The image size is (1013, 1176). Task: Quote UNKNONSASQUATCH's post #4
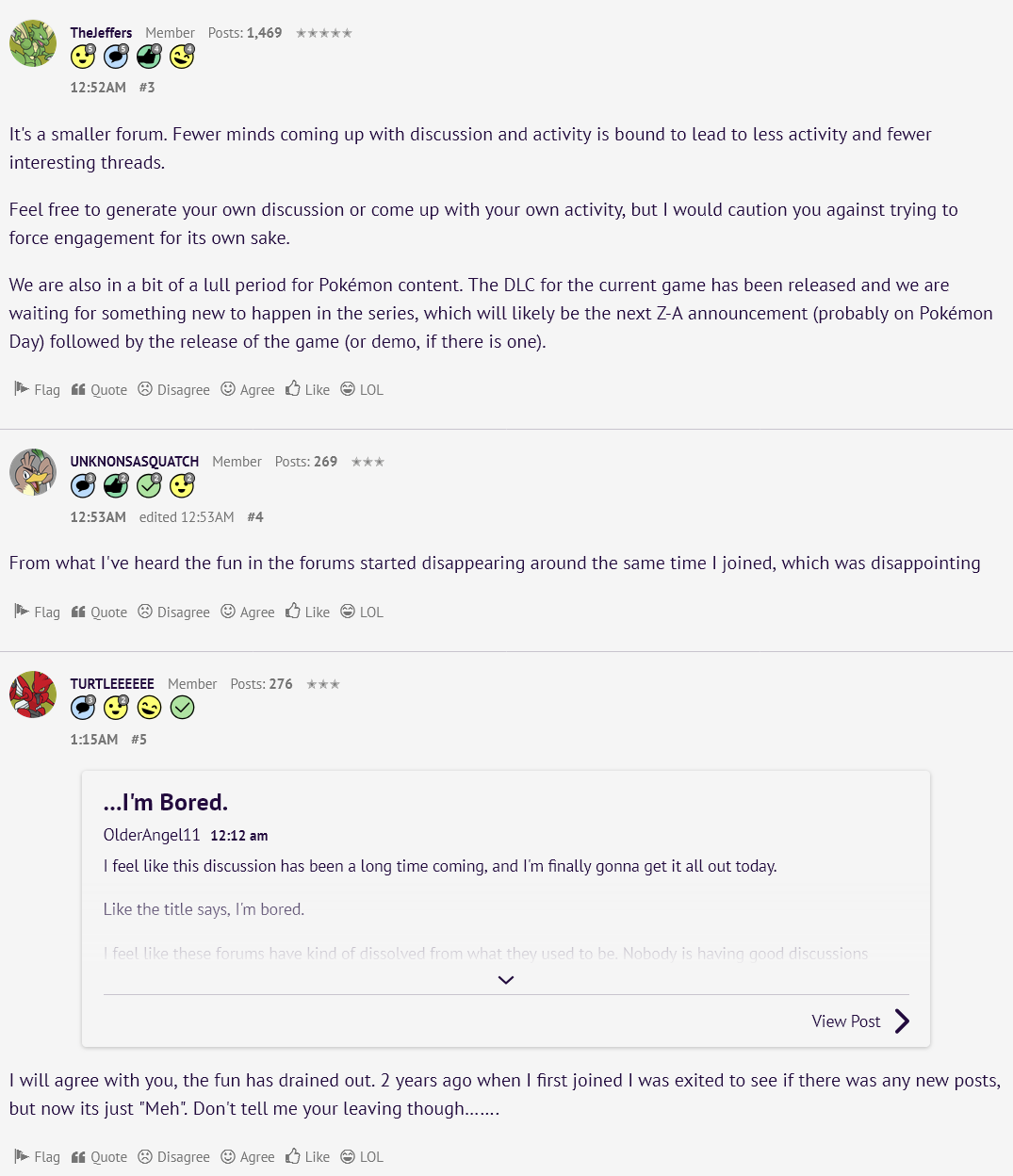(x=99, y=612)
